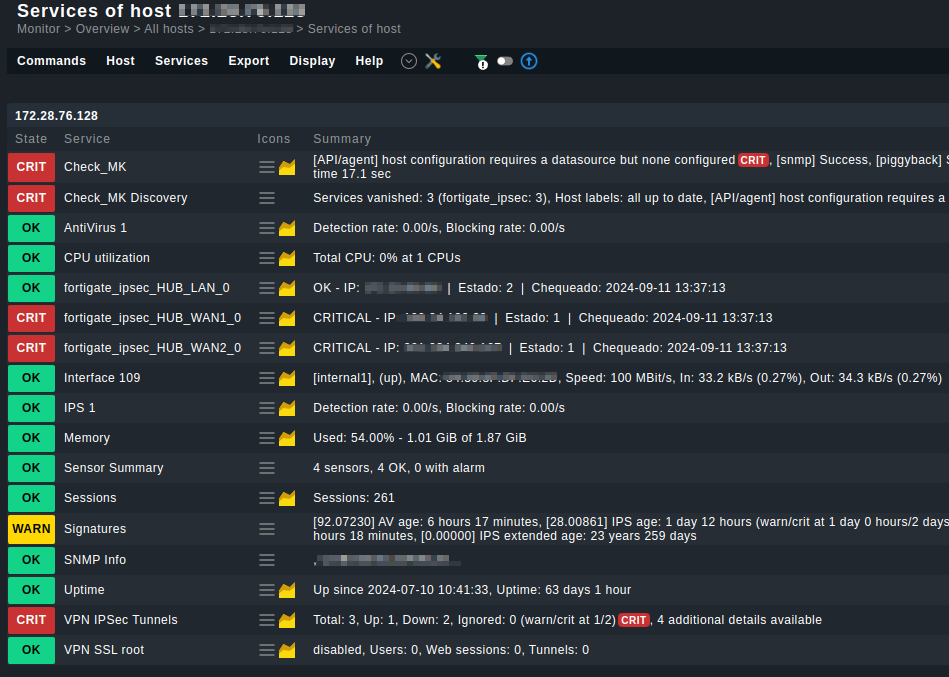Viewport: 949px width, 677px height.
Task: Open graph icon for Interface 109
Action: point(287,378)
